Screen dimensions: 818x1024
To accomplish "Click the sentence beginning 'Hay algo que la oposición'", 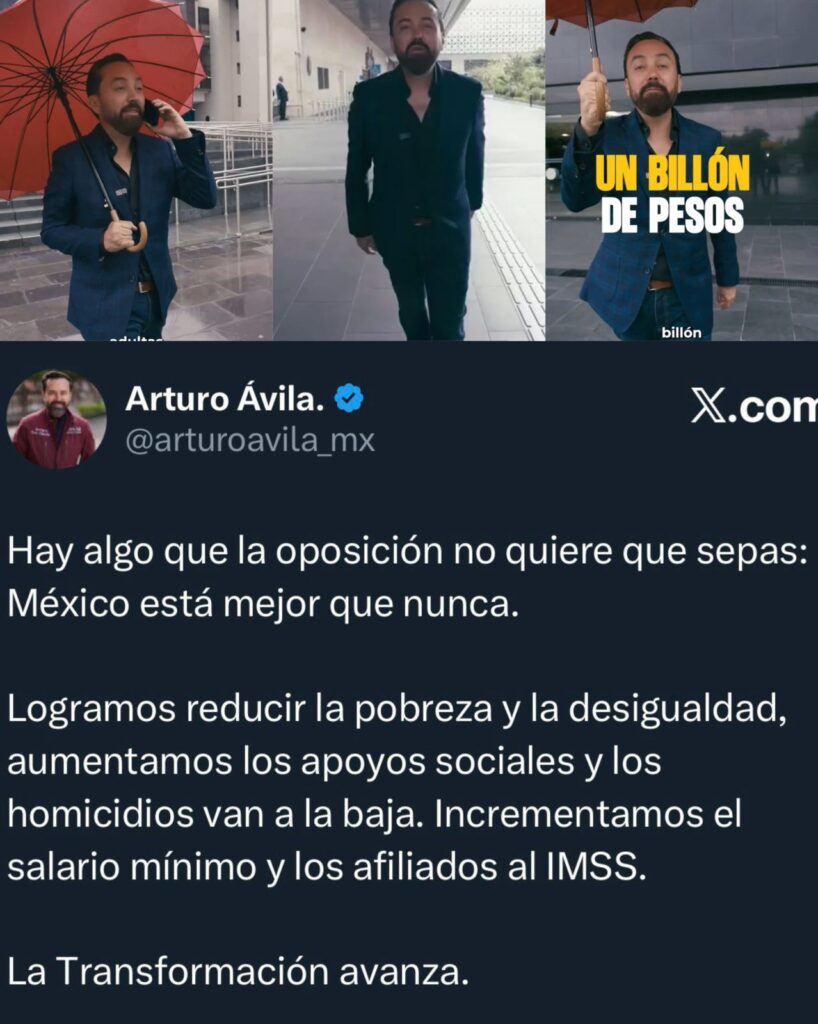I will [x=407, y=552].
